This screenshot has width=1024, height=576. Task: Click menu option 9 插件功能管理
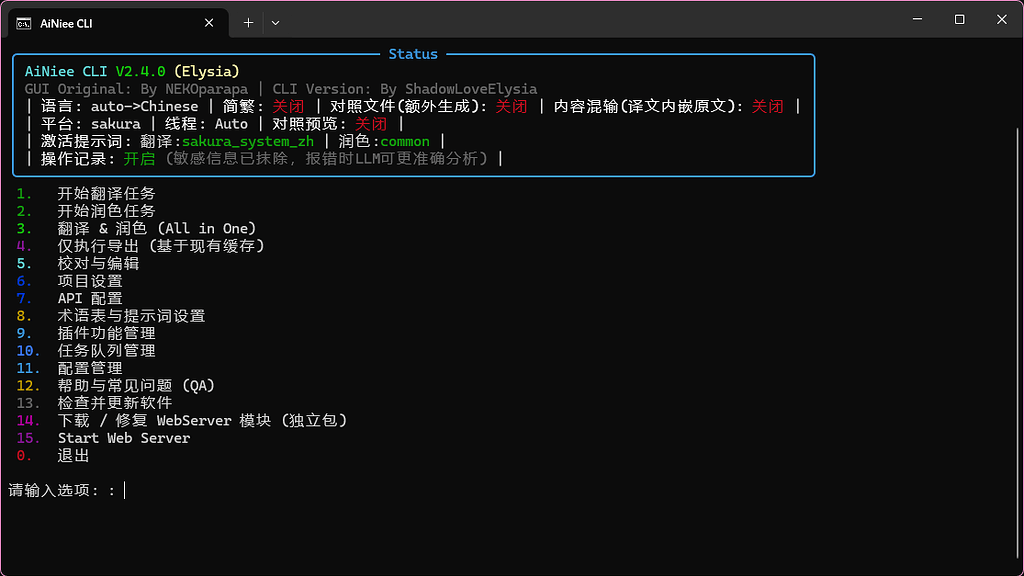coord(86,334)
